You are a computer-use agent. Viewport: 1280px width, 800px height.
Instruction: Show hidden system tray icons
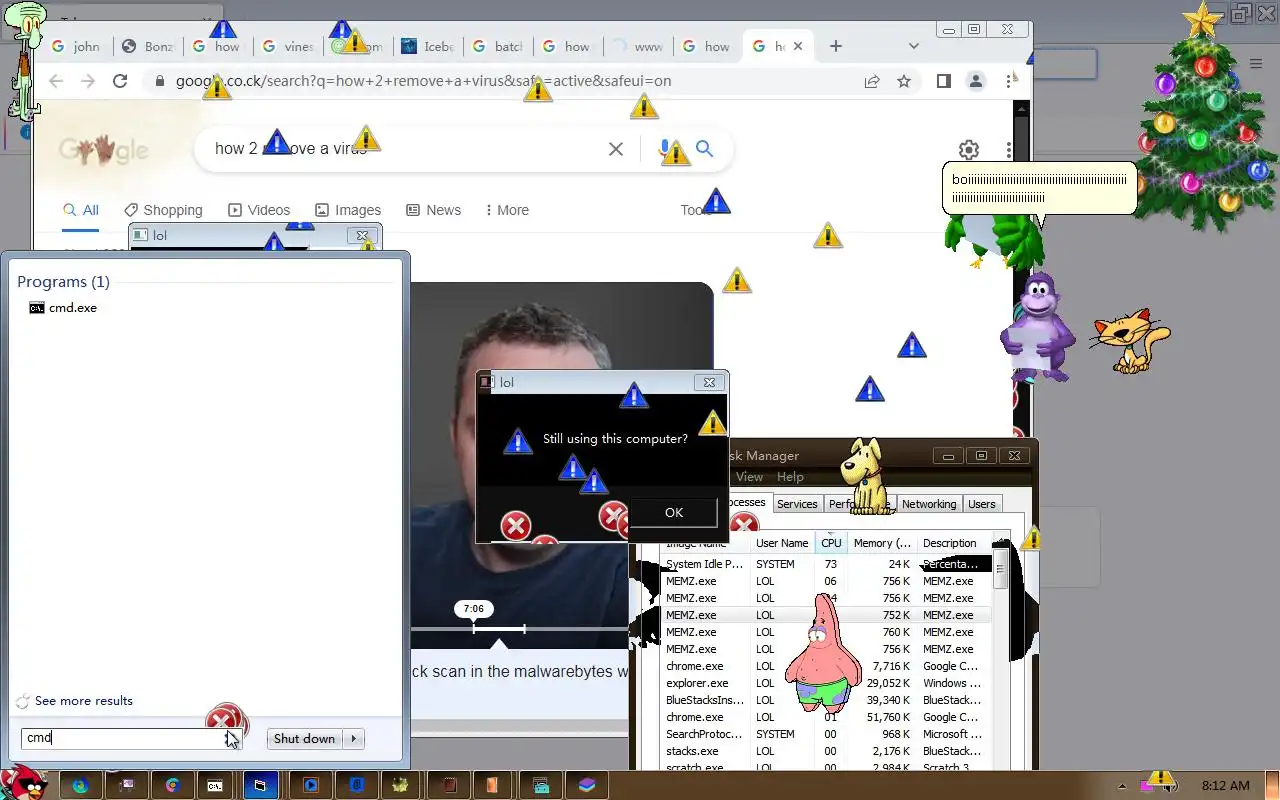point(1121,786)
